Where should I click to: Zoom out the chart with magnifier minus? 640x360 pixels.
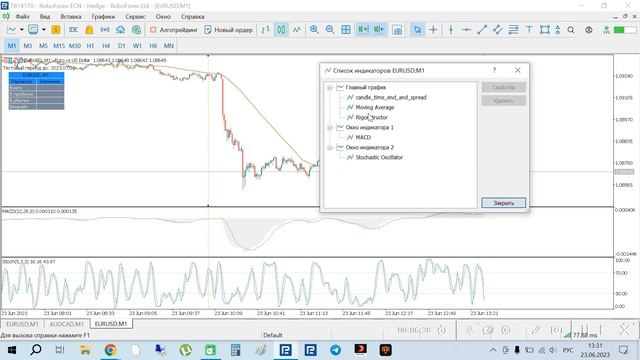point(330,30)
